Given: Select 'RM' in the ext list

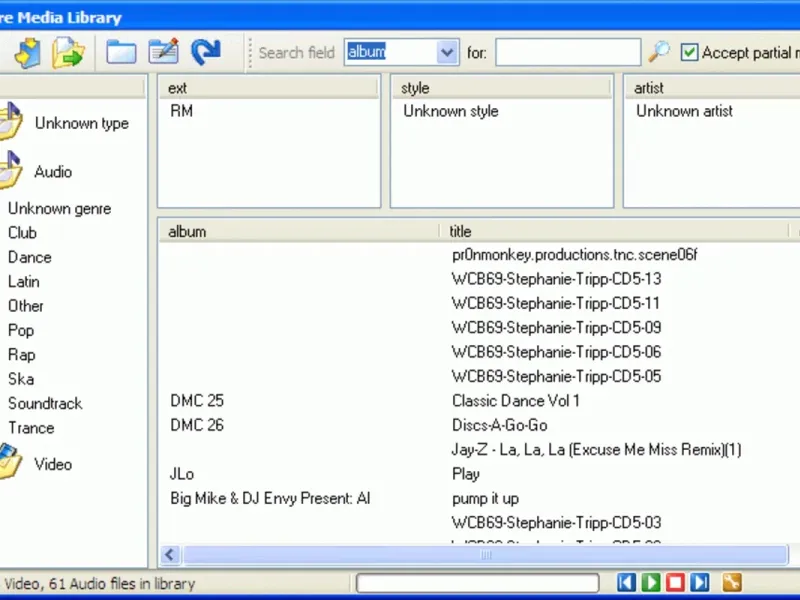Looking at the screenshot, I should click(182, 111).
